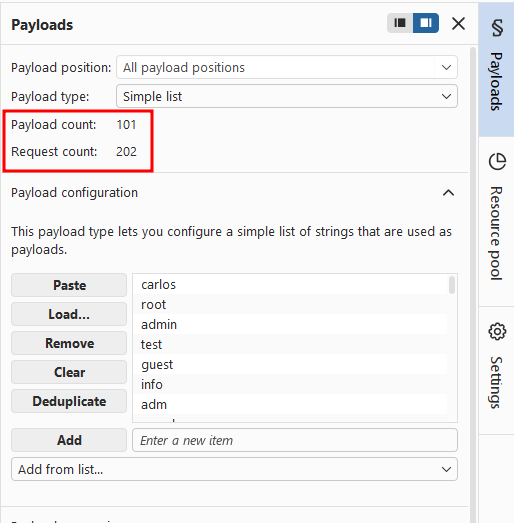Click the Deduplicate button
This screenshot has width=514, height=523.
coord(69,401)
